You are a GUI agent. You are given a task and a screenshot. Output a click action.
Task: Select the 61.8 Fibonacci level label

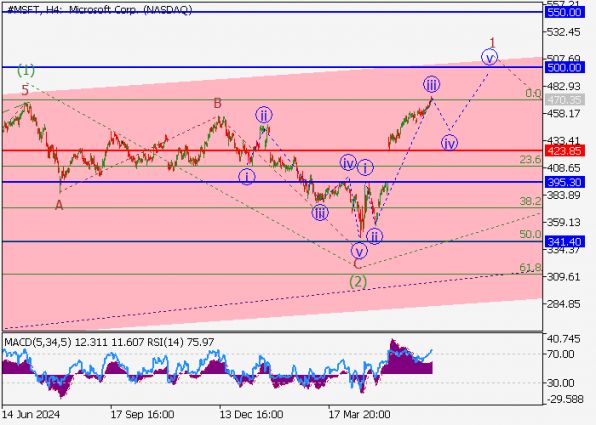[530, 268]
